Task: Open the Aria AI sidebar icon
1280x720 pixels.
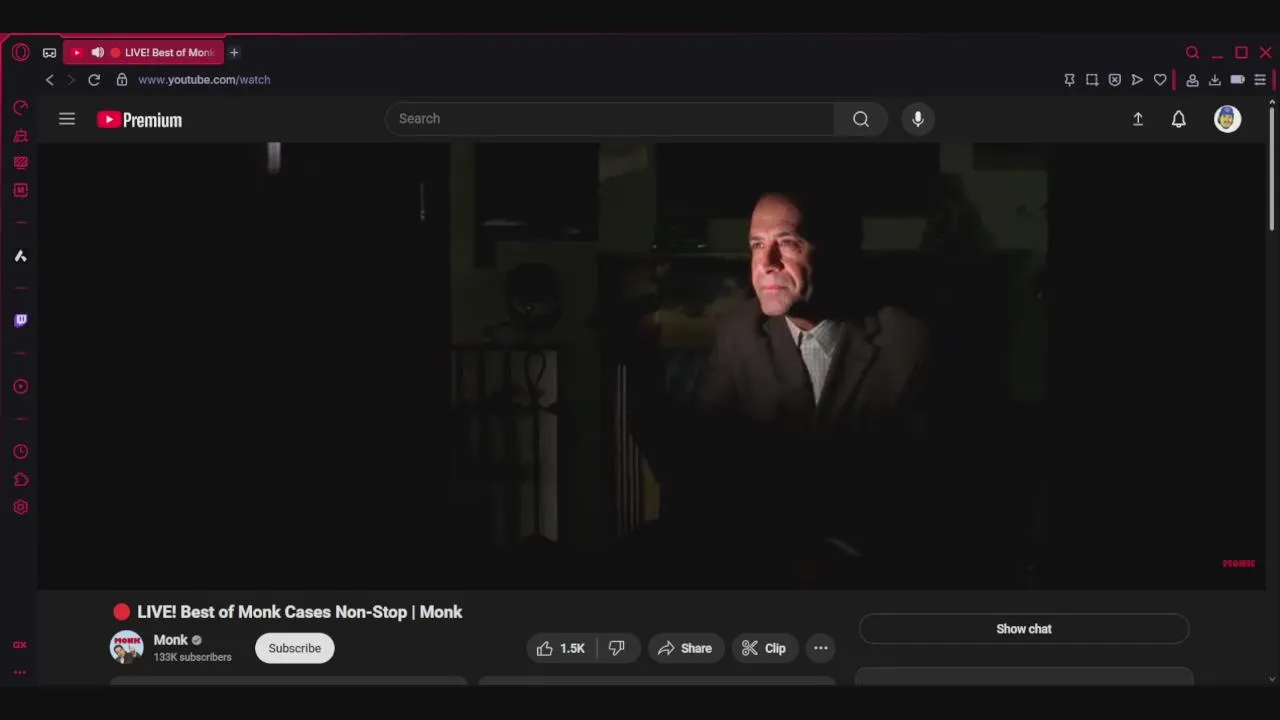Action: pos(20,256)
